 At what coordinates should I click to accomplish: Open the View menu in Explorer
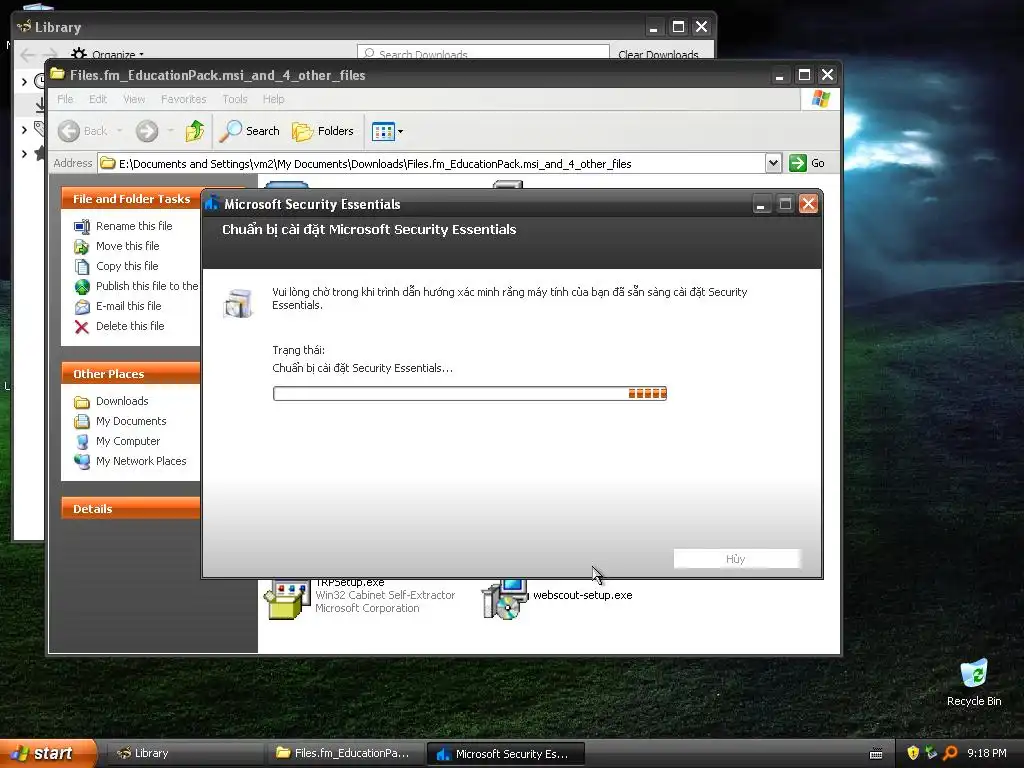click(x=134, y=99)
